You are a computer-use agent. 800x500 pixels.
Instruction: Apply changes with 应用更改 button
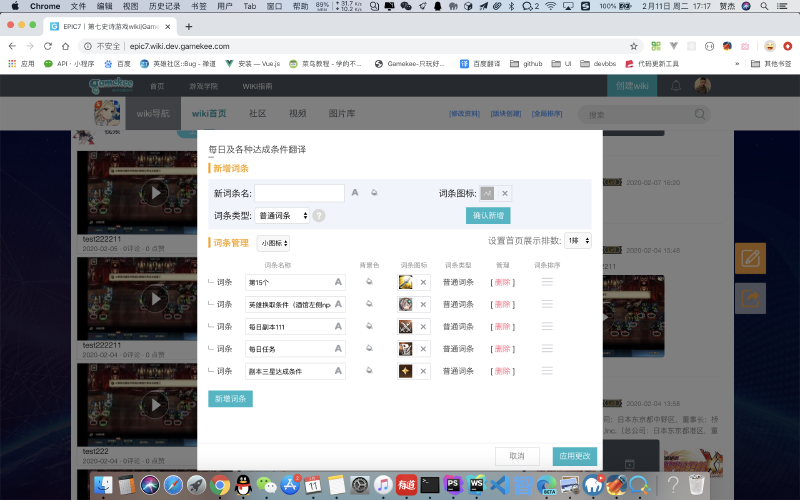(575, 456)
